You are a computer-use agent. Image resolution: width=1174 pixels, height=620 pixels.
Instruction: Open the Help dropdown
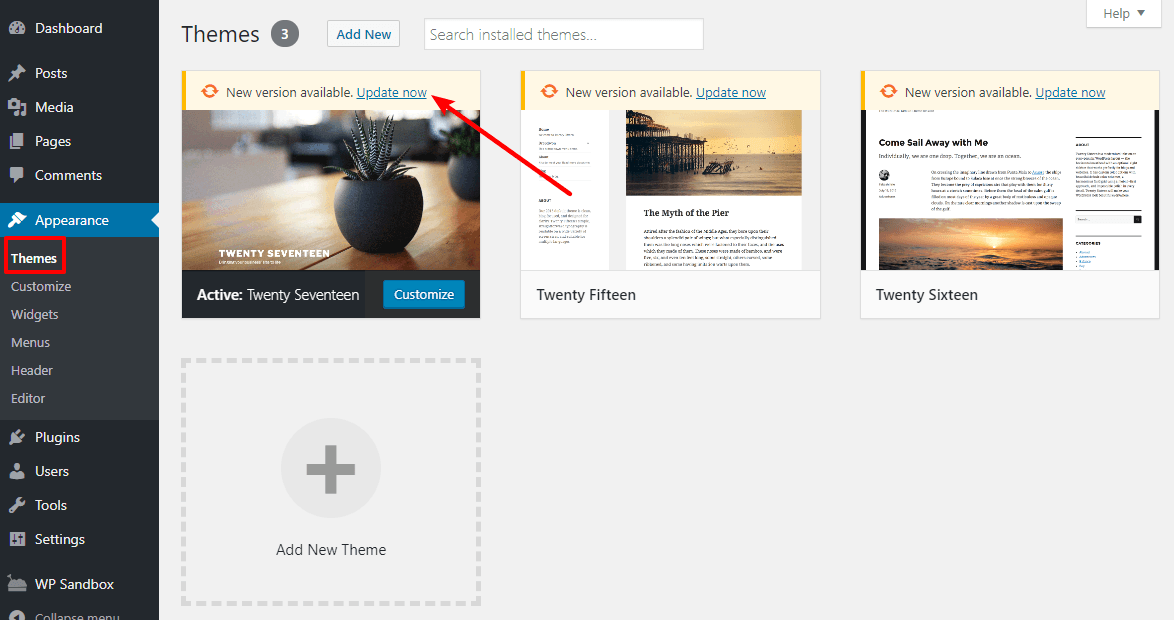click(x=1123, y=13)
